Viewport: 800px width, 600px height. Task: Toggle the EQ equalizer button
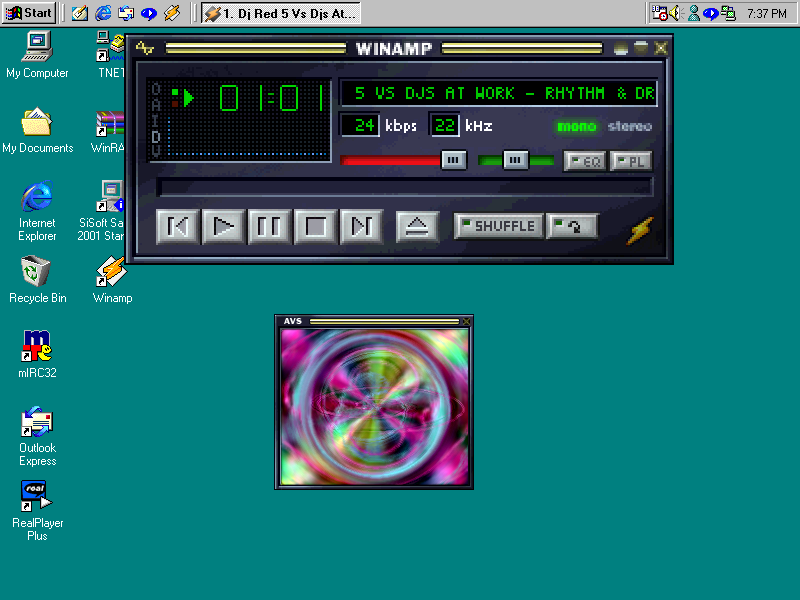(585, 161)
